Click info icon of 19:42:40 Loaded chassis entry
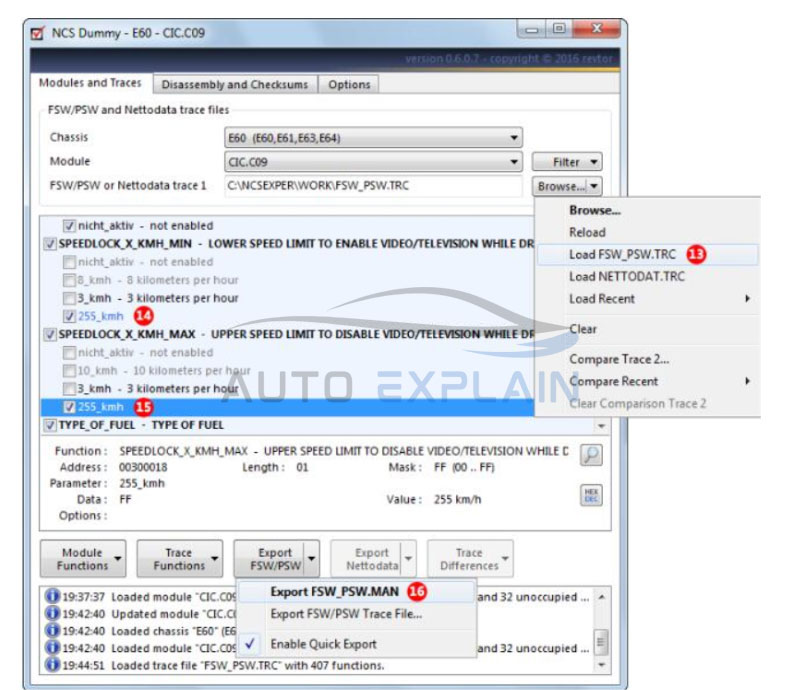 52,631
